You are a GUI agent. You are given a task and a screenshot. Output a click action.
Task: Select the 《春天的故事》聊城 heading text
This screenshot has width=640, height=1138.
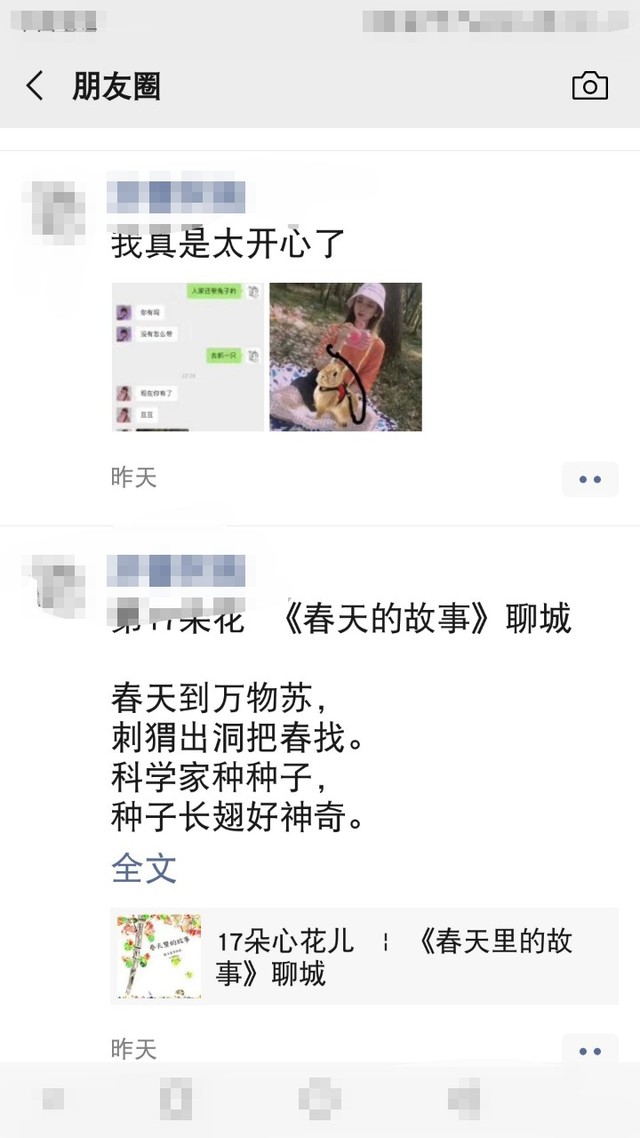tap(425, 618)
